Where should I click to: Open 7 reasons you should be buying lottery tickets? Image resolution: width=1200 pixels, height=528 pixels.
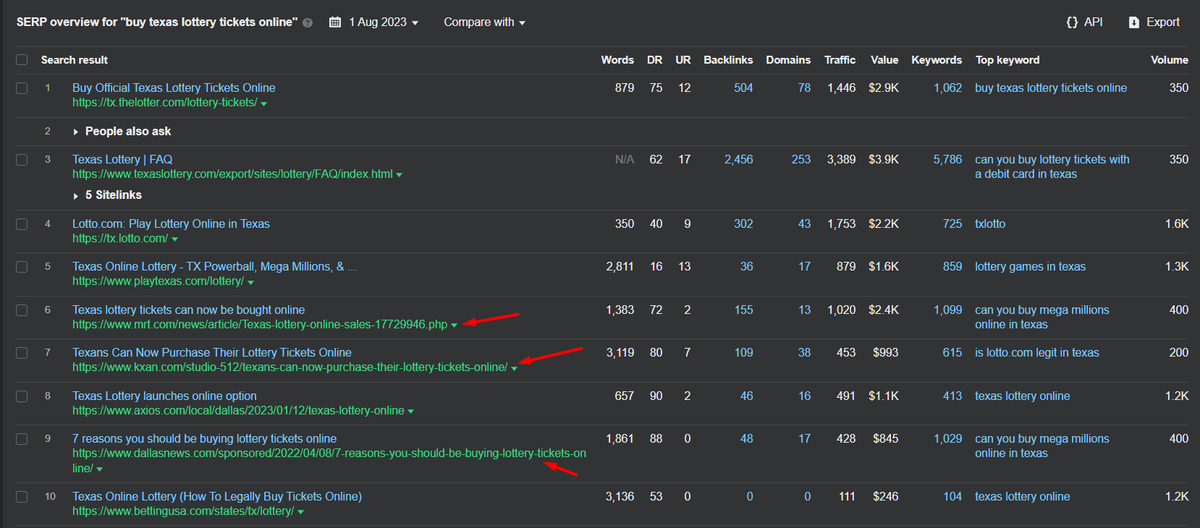coord(204,439)
